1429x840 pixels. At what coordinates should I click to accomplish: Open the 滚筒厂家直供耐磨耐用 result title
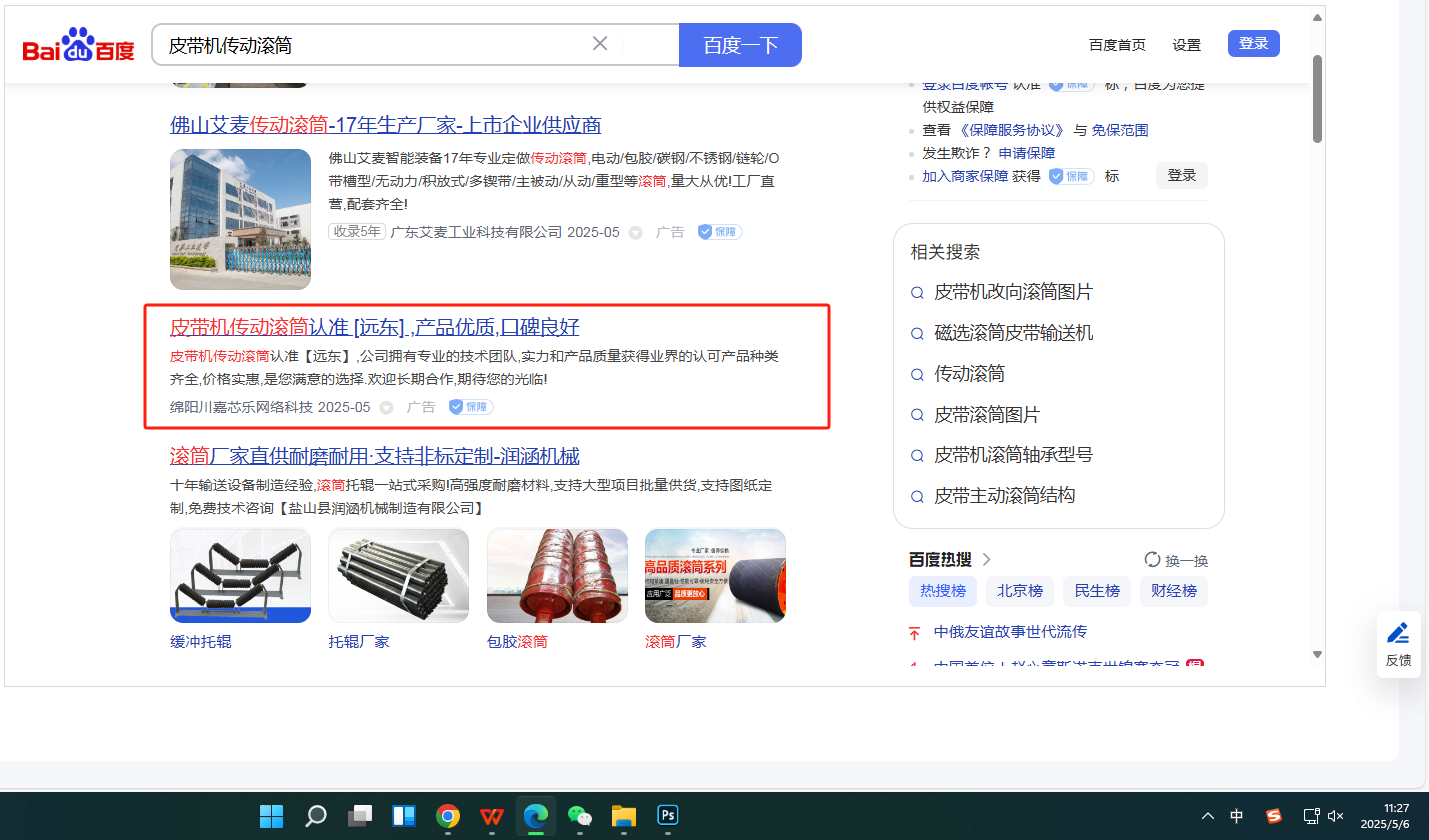375,457
